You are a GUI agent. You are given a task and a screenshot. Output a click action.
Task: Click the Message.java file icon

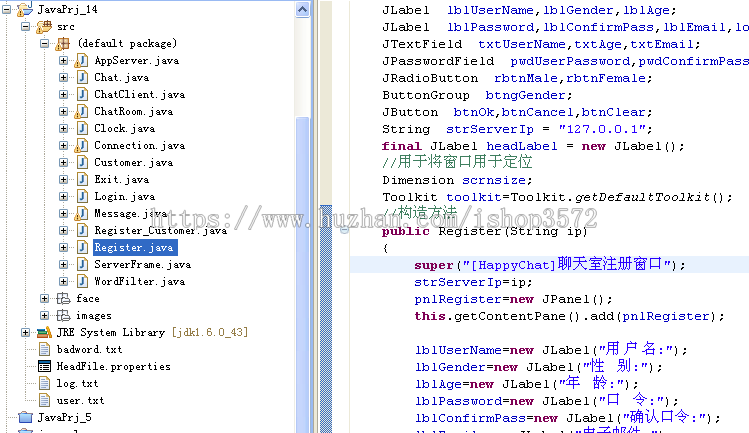[82, 213]
